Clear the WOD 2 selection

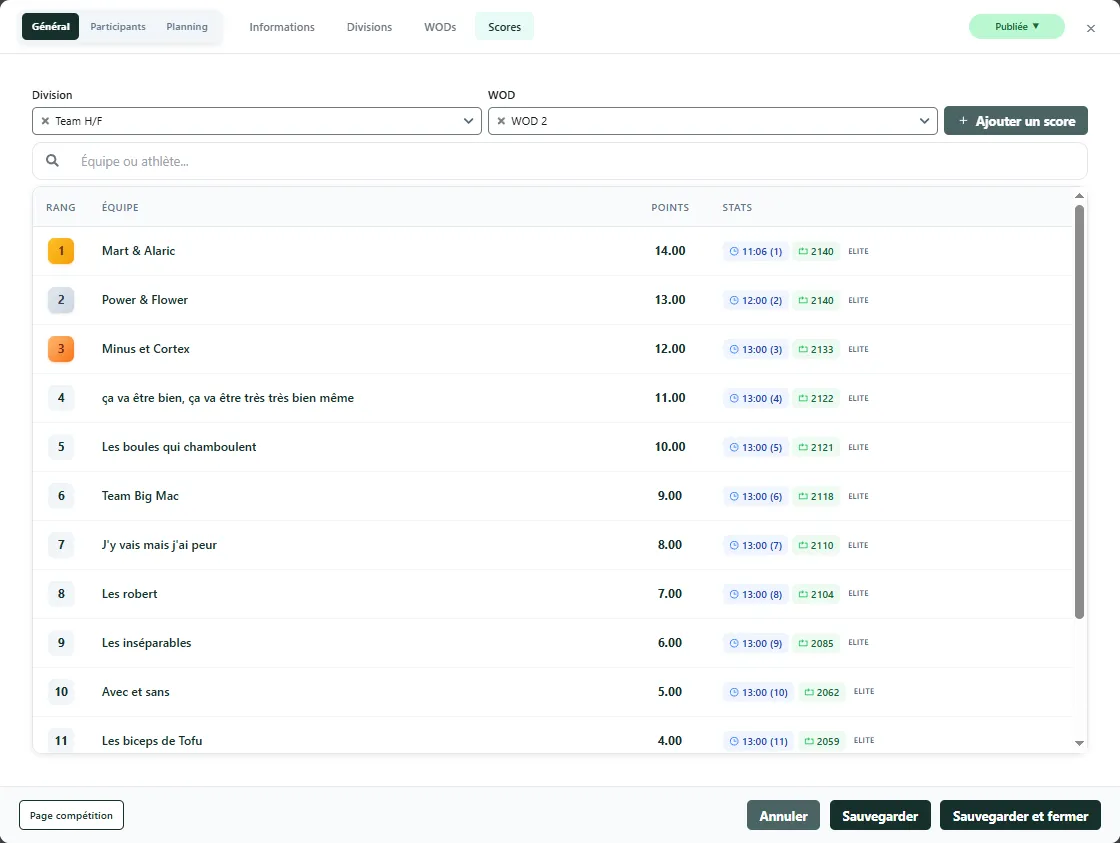point(501,121)
